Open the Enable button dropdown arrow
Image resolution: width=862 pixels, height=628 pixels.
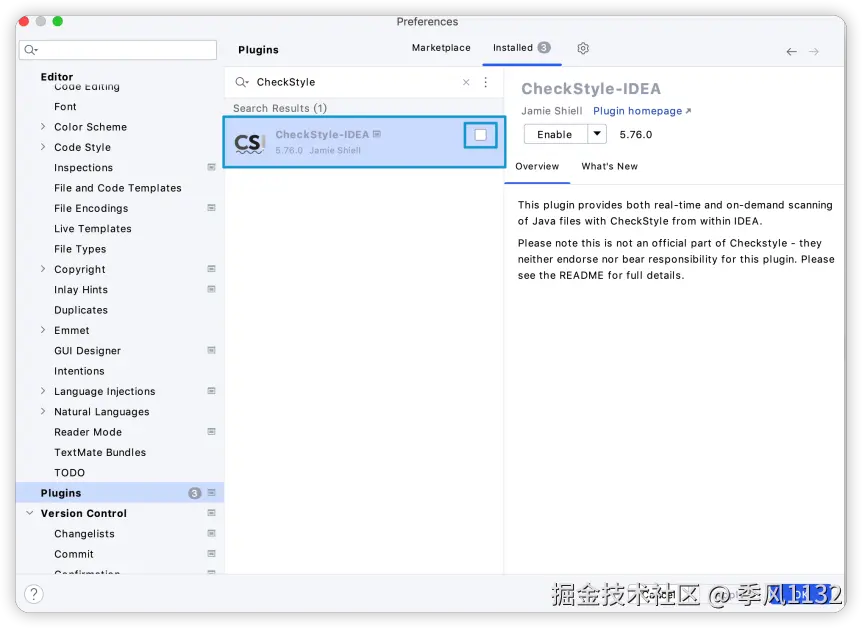597,134
